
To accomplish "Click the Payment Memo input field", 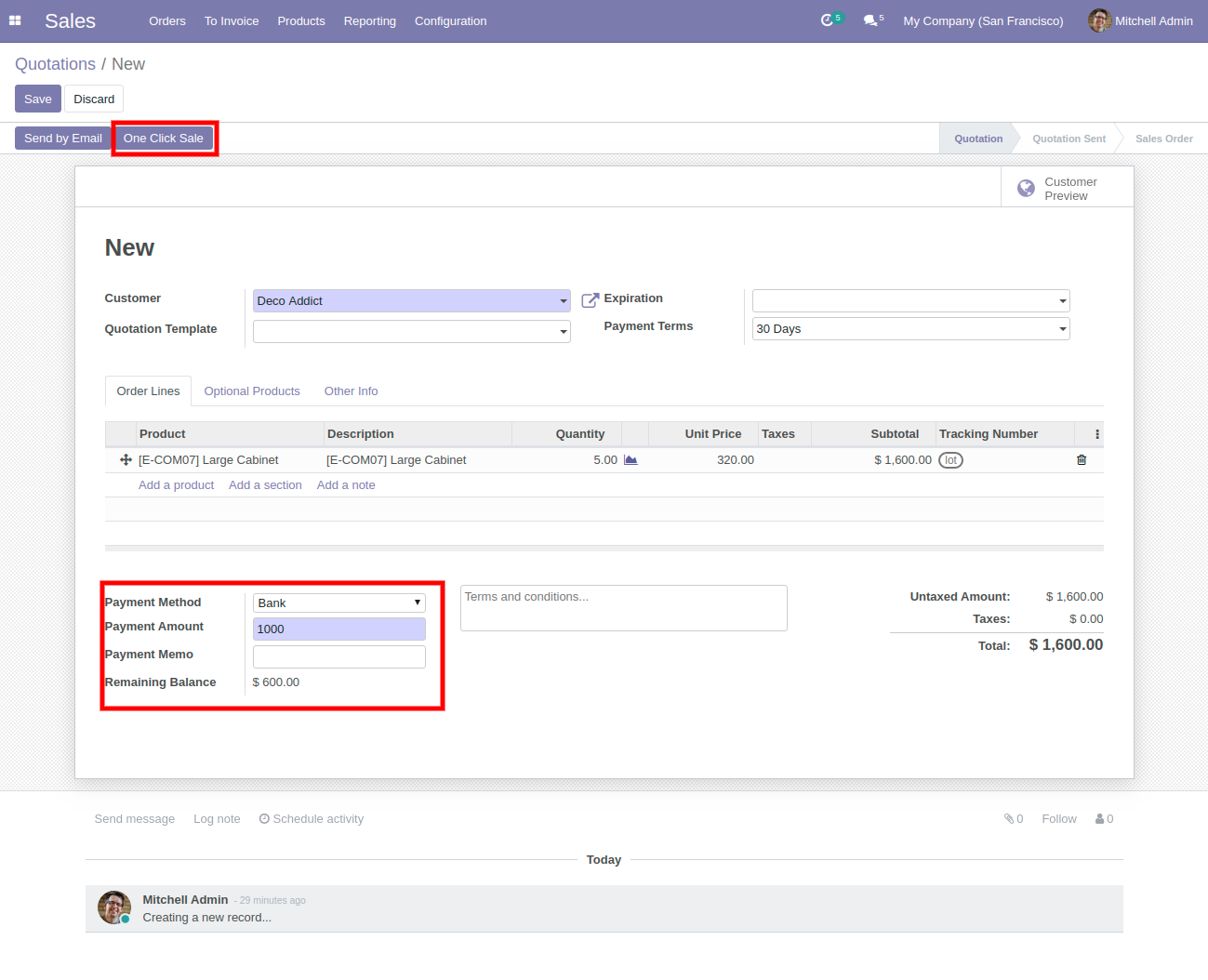I will pyautogui.click(x=339, y=657).
